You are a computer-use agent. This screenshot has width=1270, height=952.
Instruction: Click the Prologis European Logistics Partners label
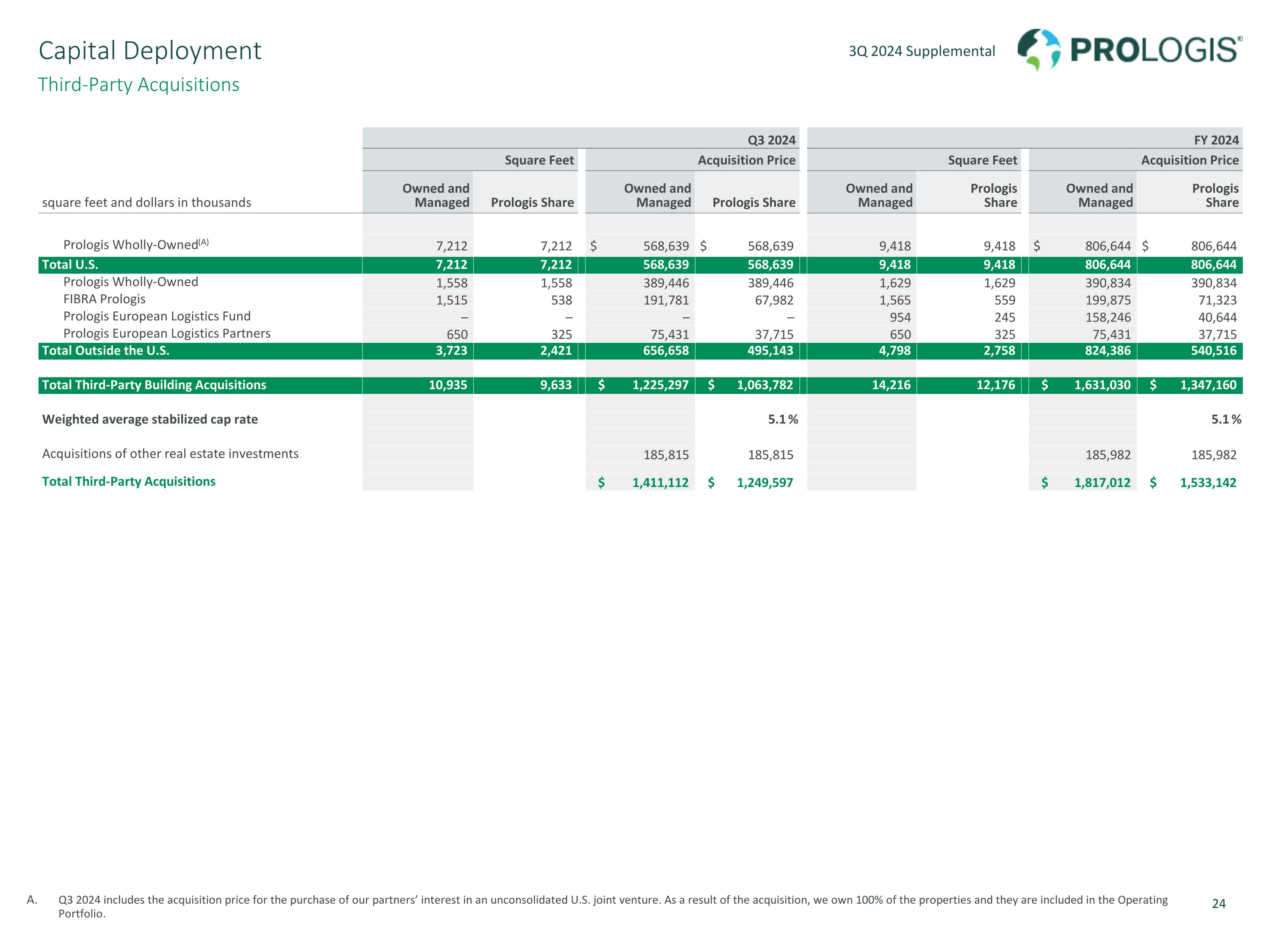166,333
